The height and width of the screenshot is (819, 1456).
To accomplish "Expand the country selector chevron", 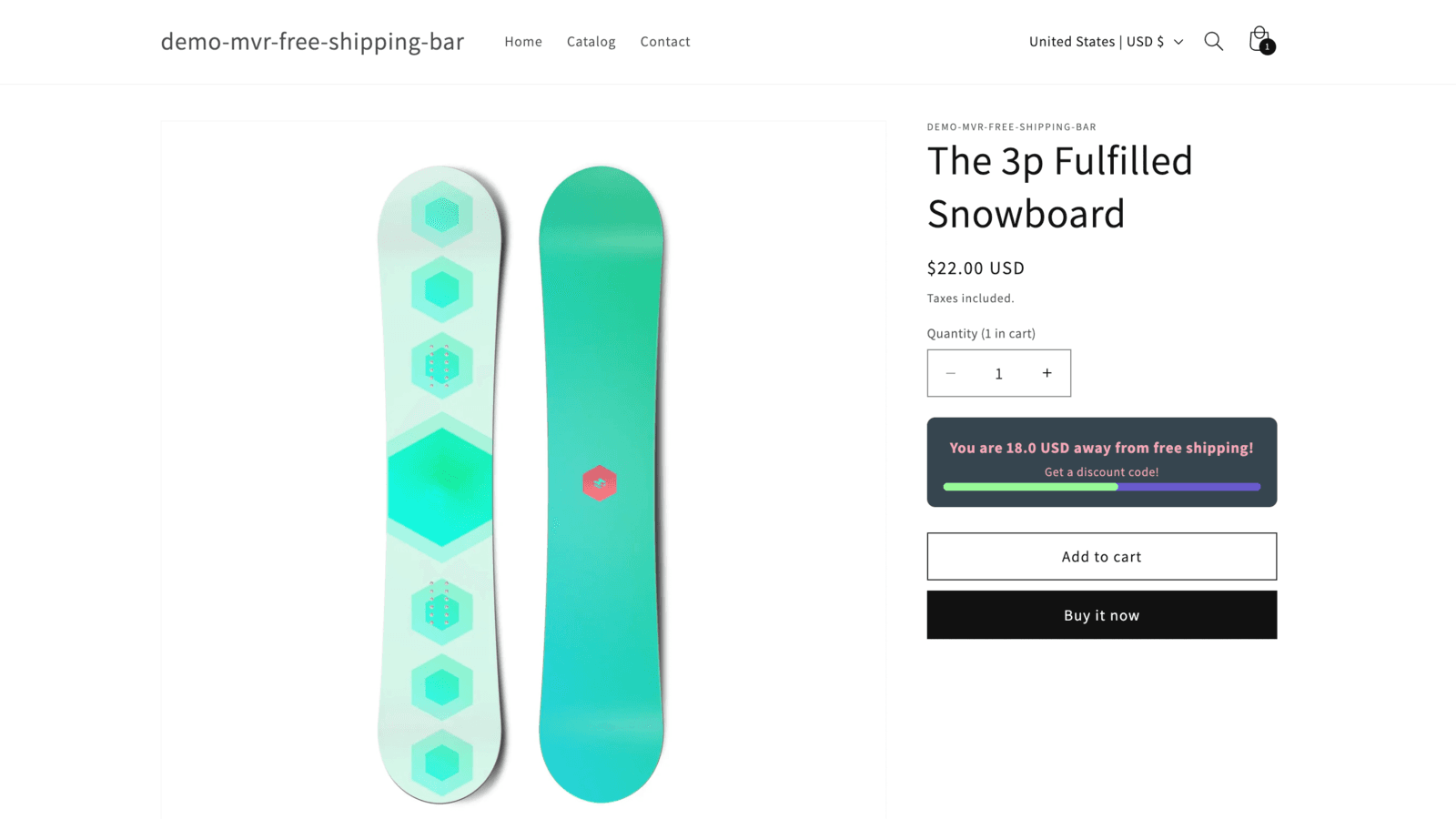I will pos(1178,41).
